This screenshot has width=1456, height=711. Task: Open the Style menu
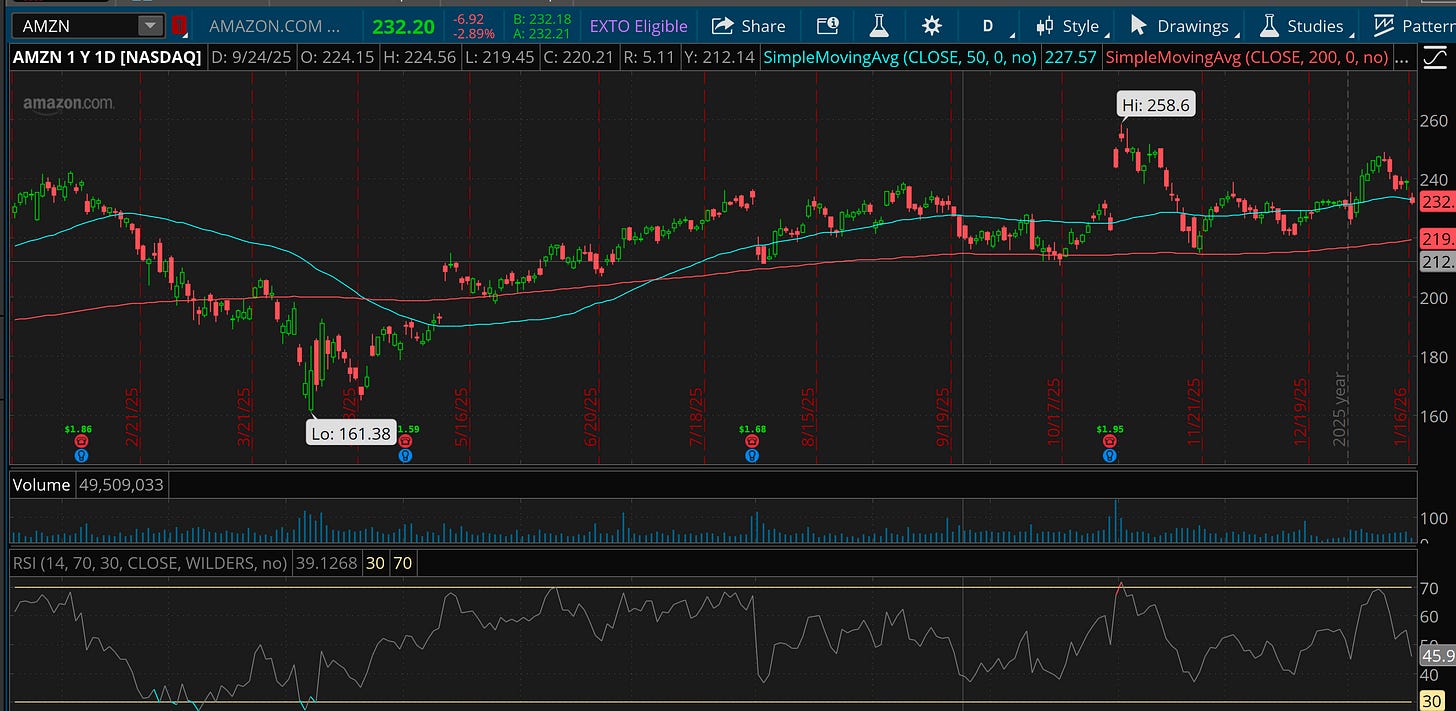coord(1068,26)
